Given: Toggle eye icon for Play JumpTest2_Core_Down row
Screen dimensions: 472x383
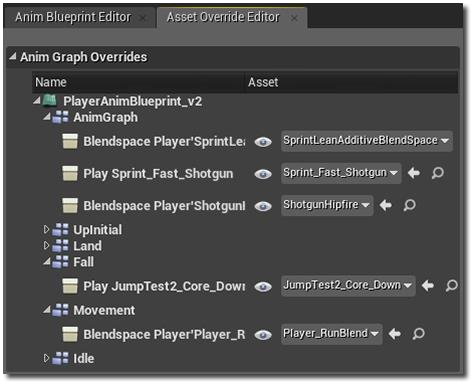Looking at the screenshot, I should (x=263, y=287).
